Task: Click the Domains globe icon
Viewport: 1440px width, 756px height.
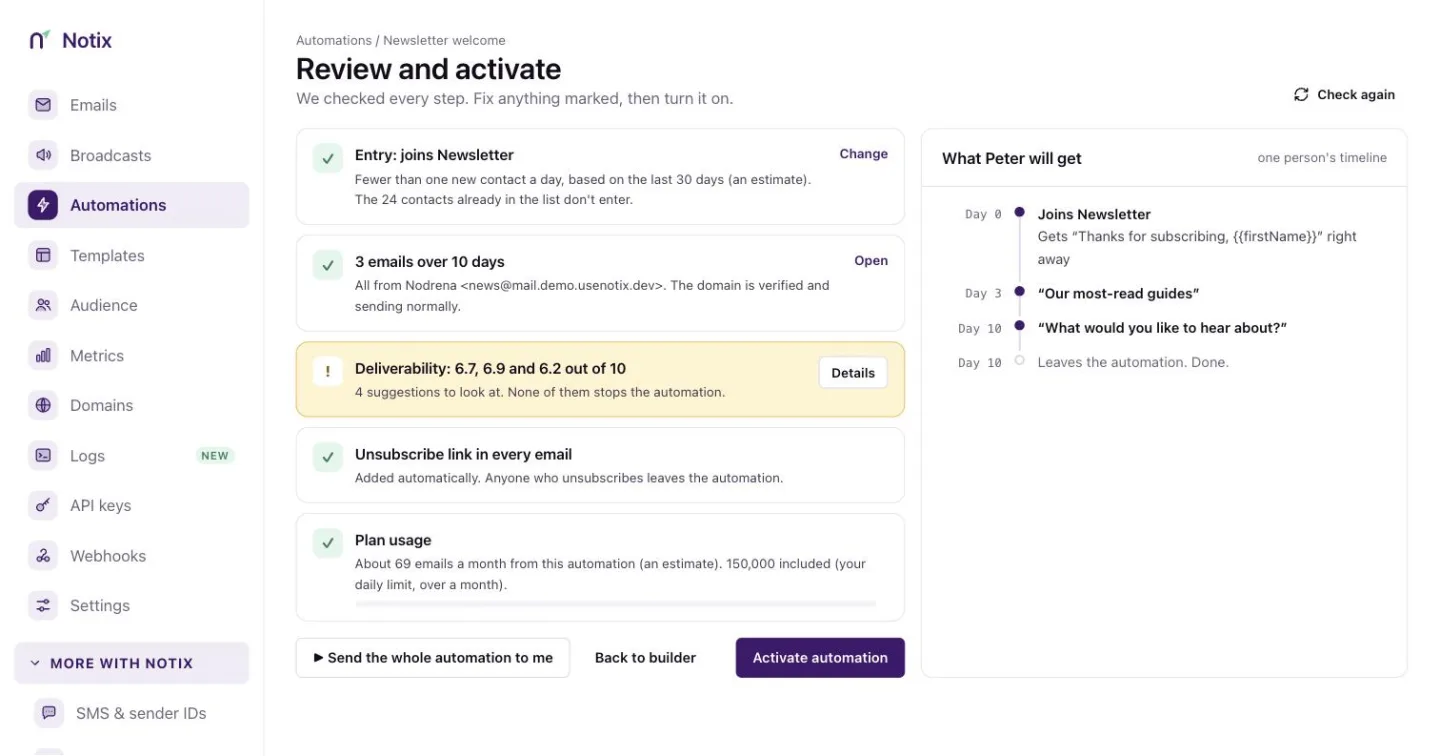Action: [x=43, y=405]
